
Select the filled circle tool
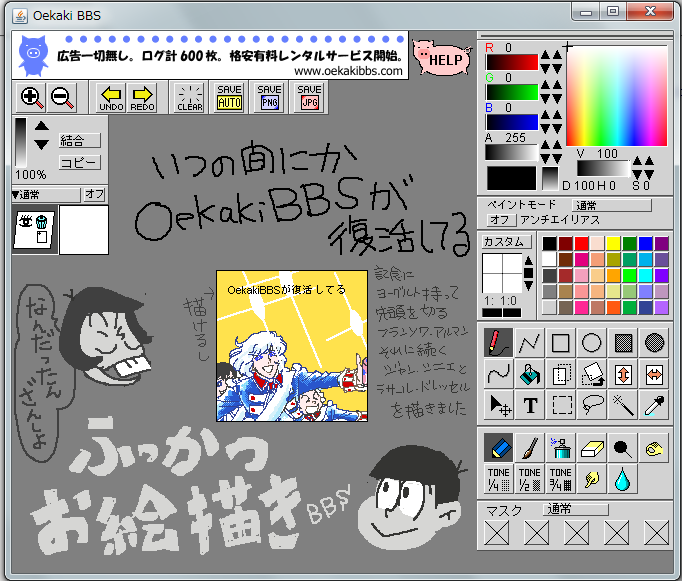pyautogui.click(x=654, y=343)
